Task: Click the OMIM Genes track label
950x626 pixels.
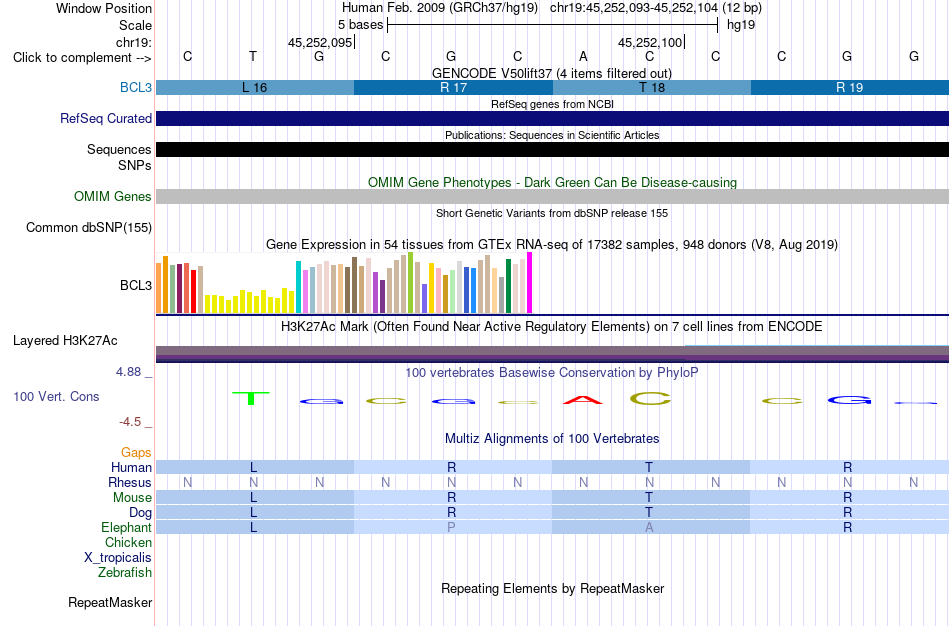Action: point(113,196)
